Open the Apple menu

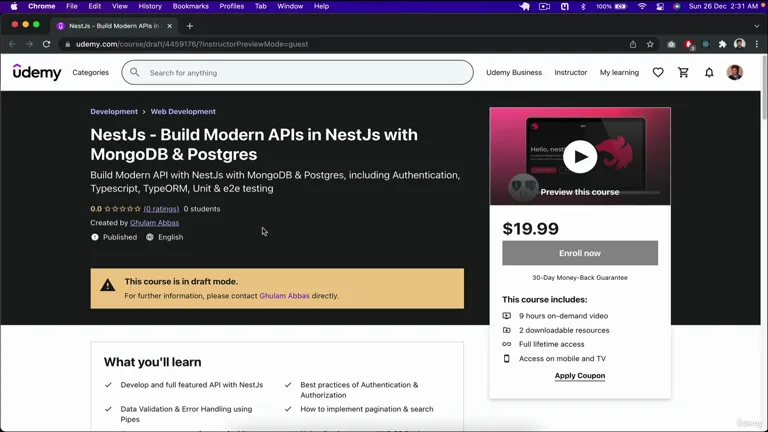[x=14, y=6]
